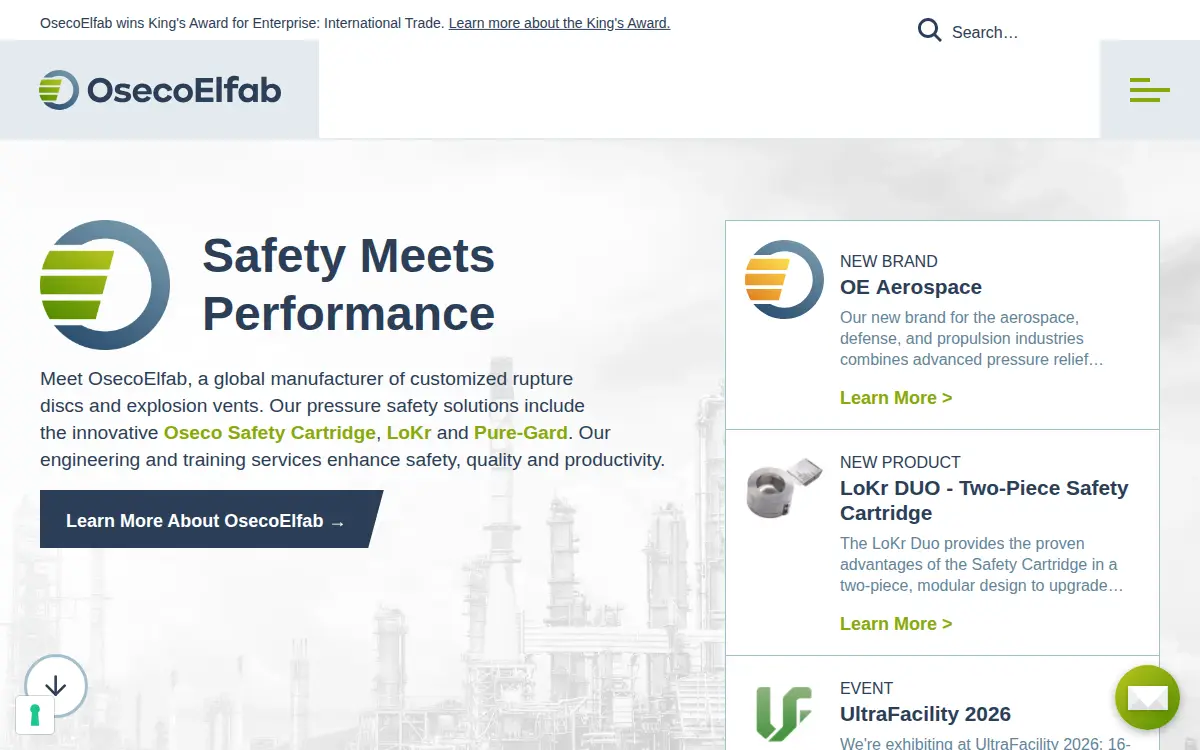Open the LoKr product link
The width and height of the screenshot is (1200, 750).
coord(409,433)
